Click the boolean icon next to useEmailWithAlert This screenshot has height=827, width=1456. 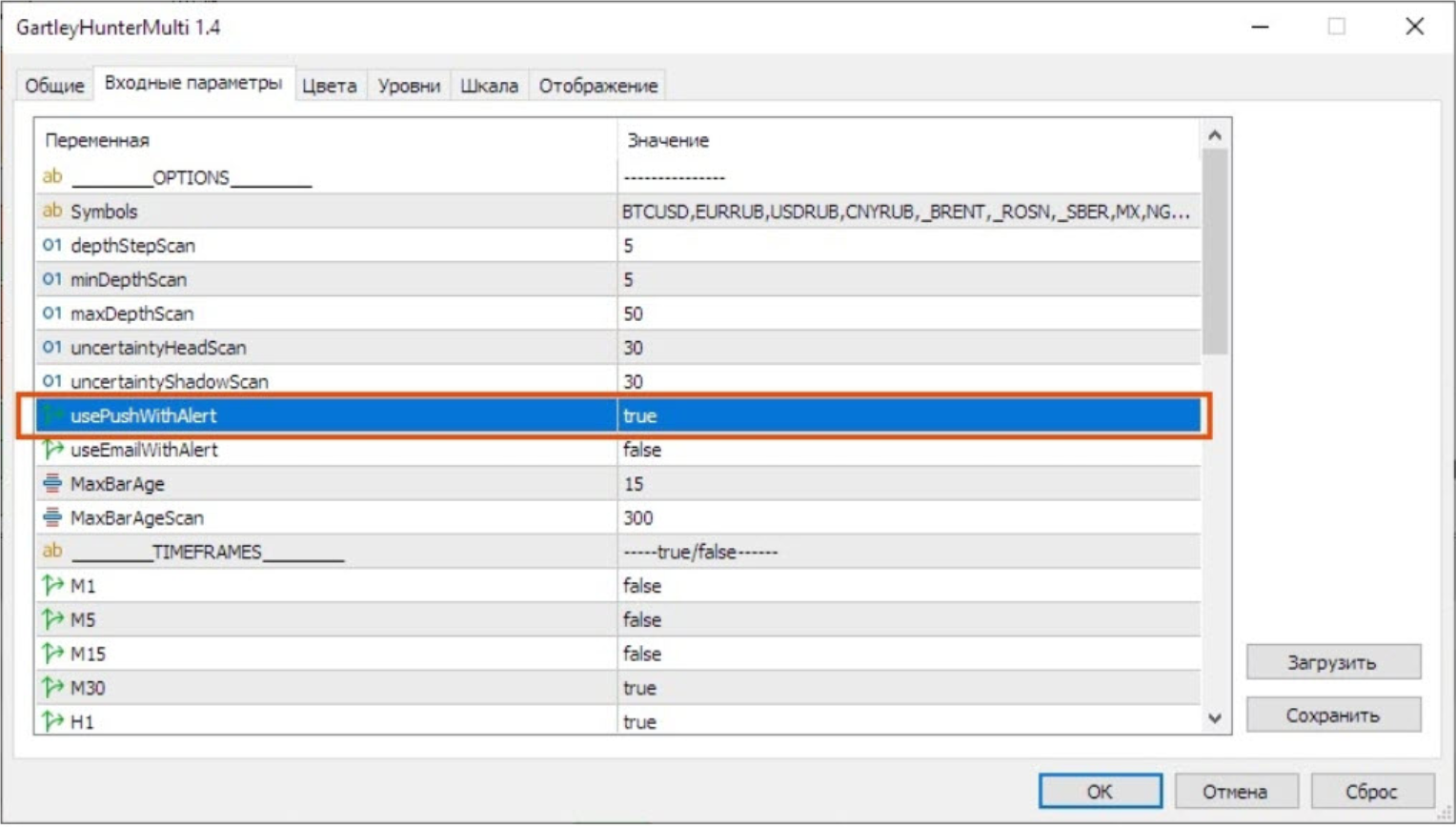52,449
